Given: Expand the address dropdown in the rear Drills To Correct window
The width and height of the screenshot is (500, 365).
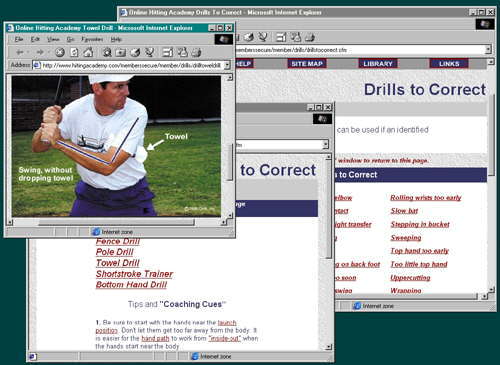Looking at the screenshot, I should [x=488, y=50].
